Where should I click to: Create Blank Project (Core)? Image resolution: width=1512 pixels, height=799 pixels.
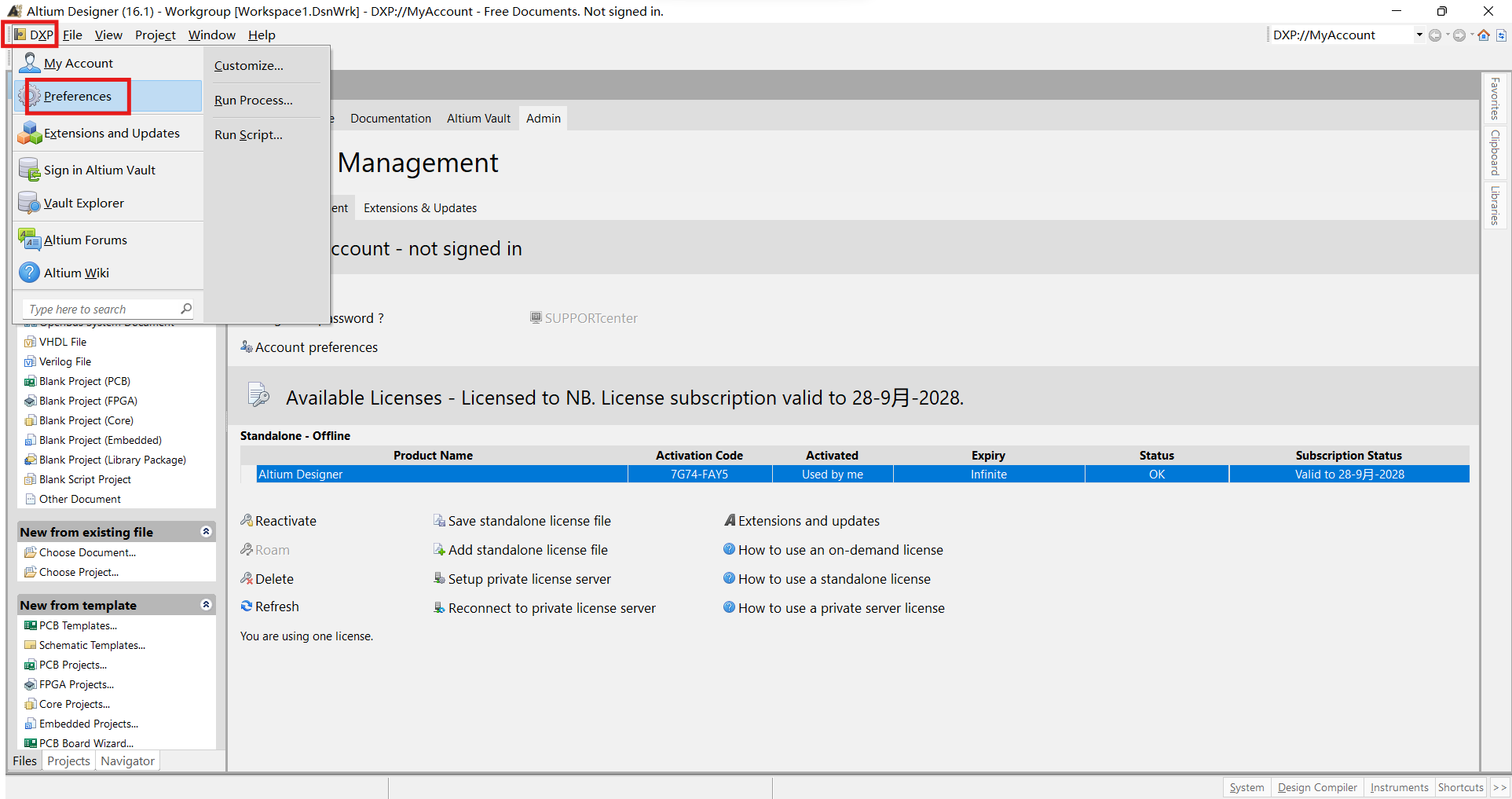pos(79,420)
